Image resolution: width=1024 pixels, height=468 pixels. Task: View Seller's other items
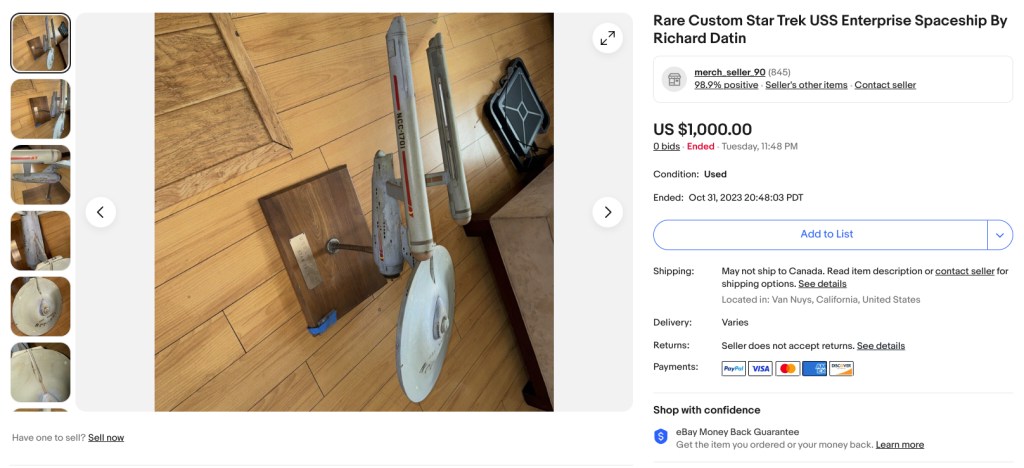point(806,85)
